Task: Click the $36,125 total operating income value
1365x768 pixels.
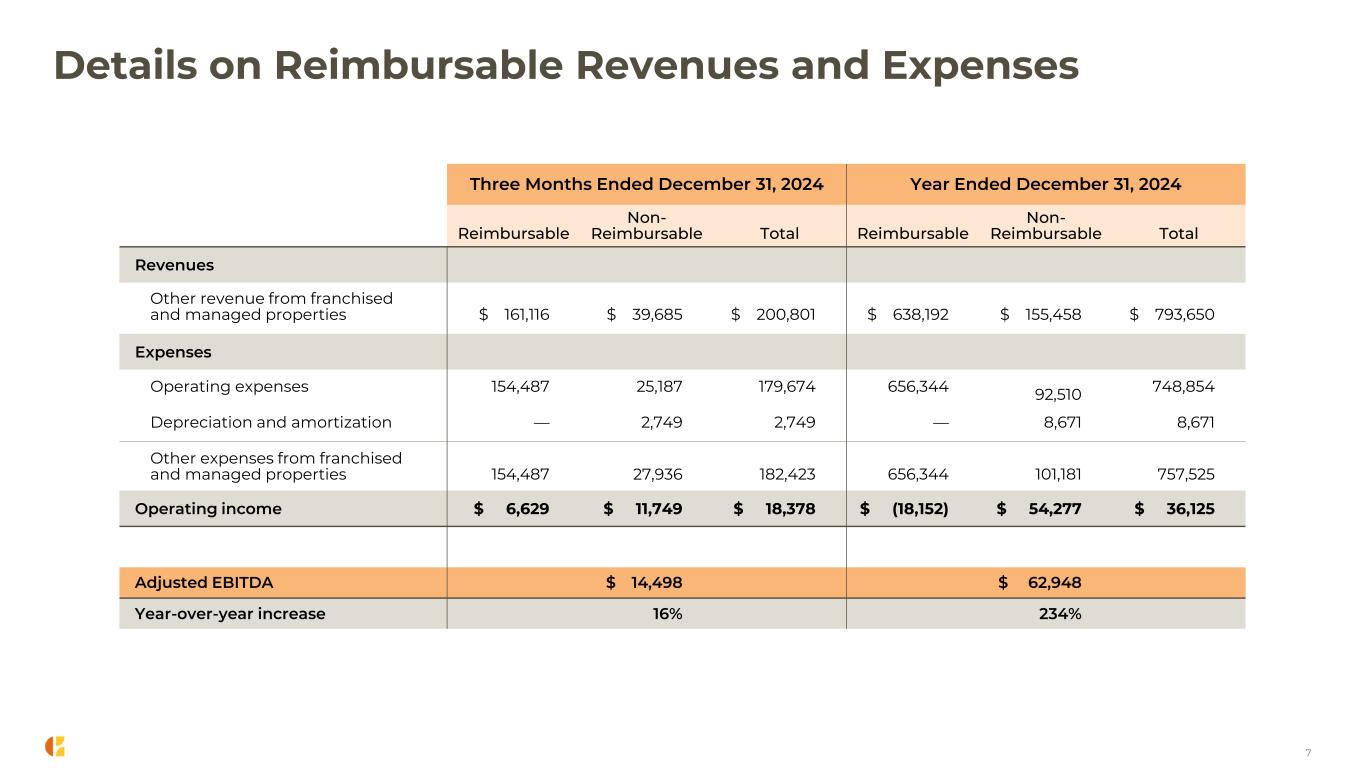Action: click(x=1176, y=509)
